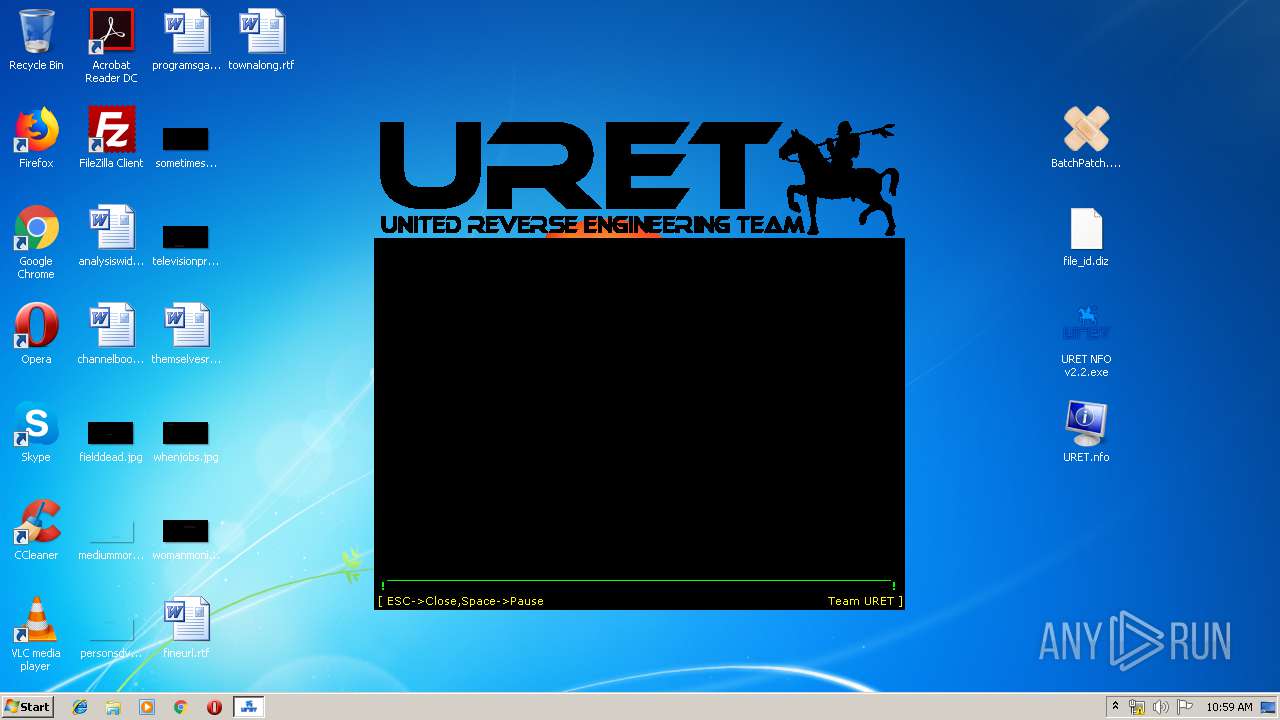Click Show Desktop button in tray
1280x720 pixels.
[1270, 707]
